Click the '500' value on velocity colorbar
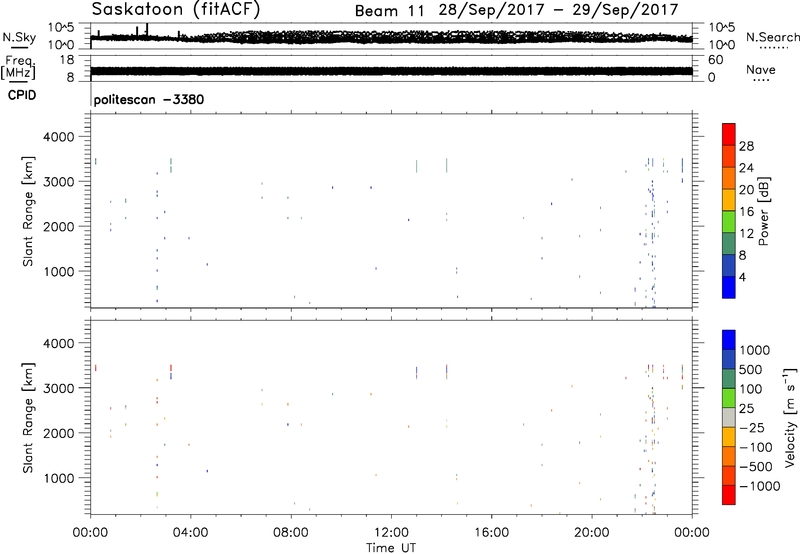This screenshot has height=554, width=800. [750, 370]
